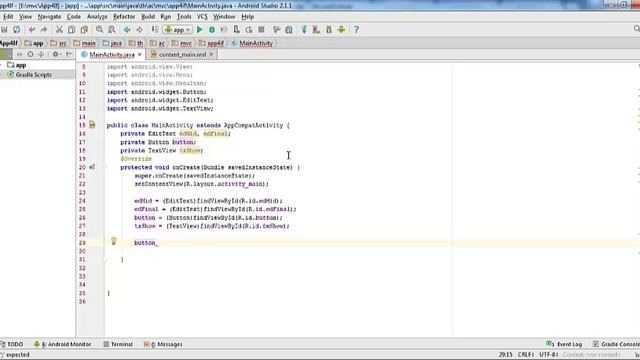The width and height of the screenshot is (640, 360).
Task: Open the View menu
Action: 25,17
